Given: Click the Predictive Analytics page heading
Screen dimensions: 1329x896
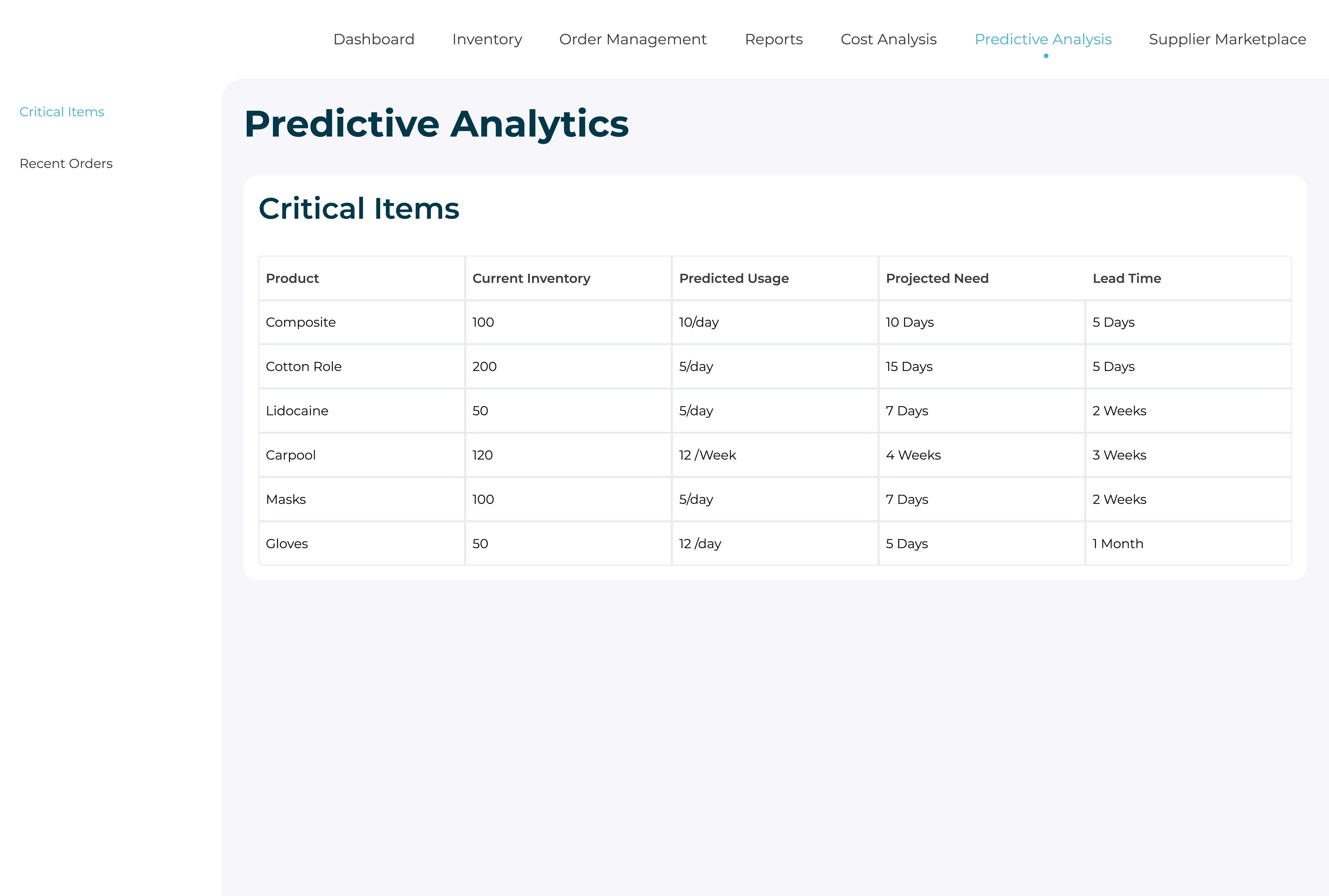Looking at the screenshot, I should pos(437,123).
